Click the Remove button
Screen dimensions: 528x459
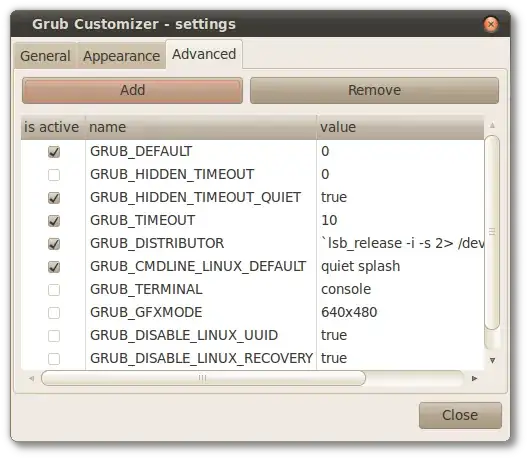click(x=374, y=90)
